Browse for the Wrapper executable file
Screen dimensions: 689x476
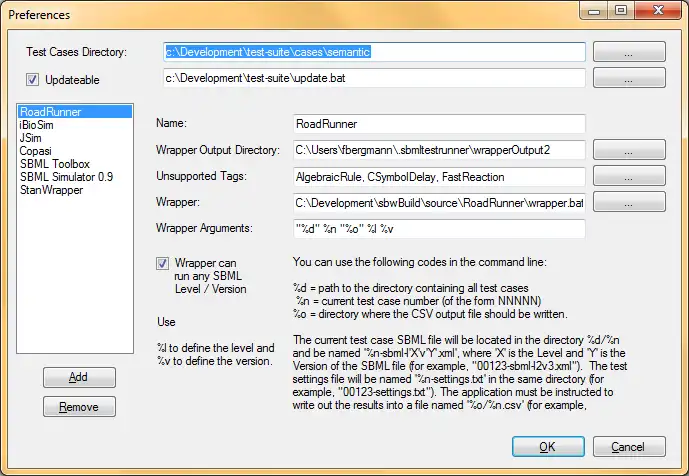[x=629, y=202]
